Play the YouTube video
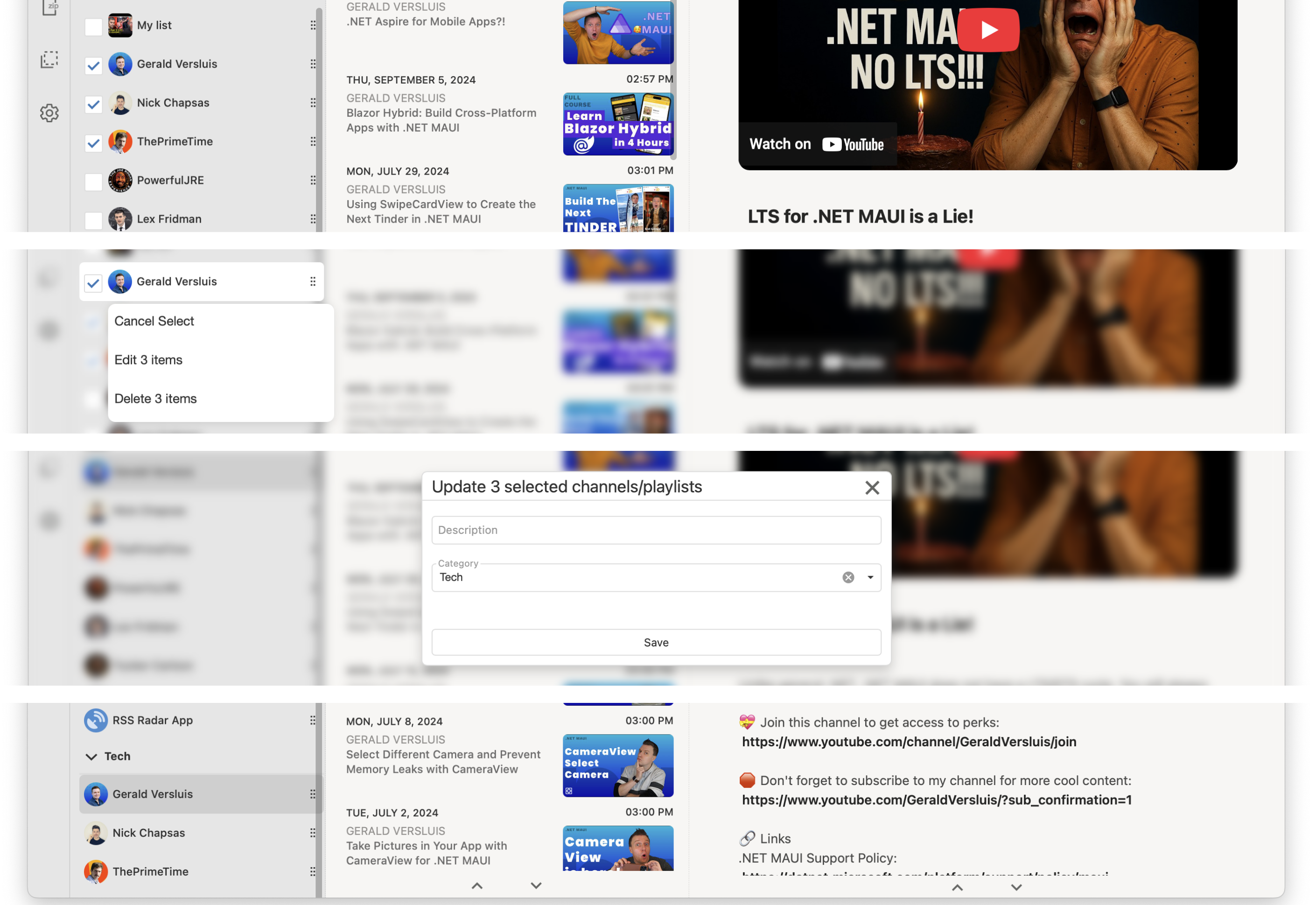 tap(988, 30)
